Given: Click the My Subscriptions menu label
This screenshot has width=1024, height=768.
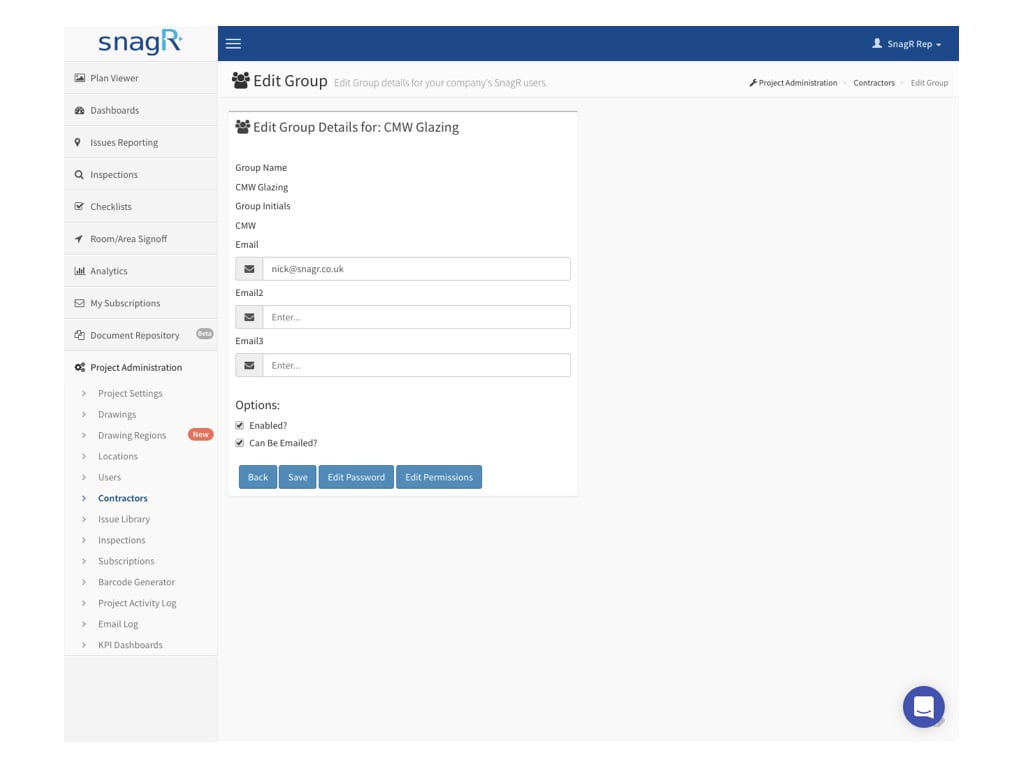Looking at the screenshot, I should pyautogui.click(x=125, y=303).
